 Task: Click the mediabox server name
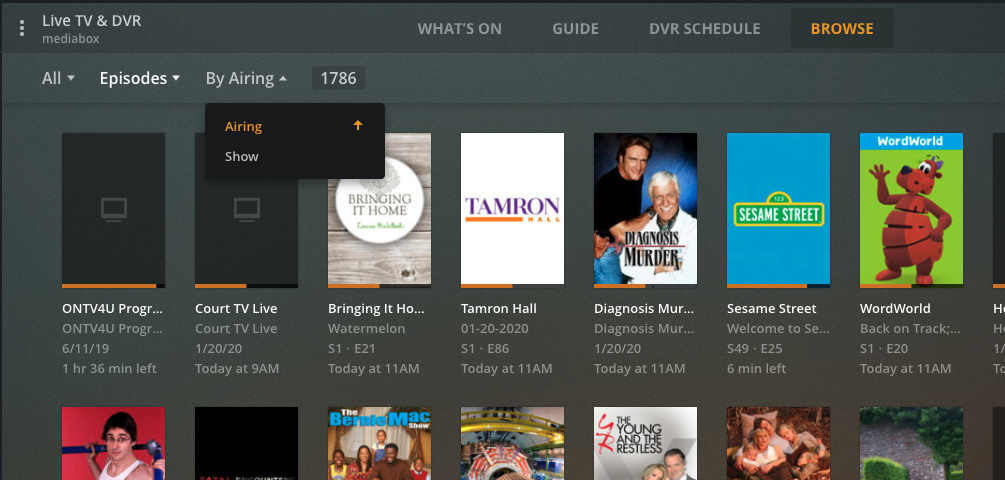tap(71, 38)
